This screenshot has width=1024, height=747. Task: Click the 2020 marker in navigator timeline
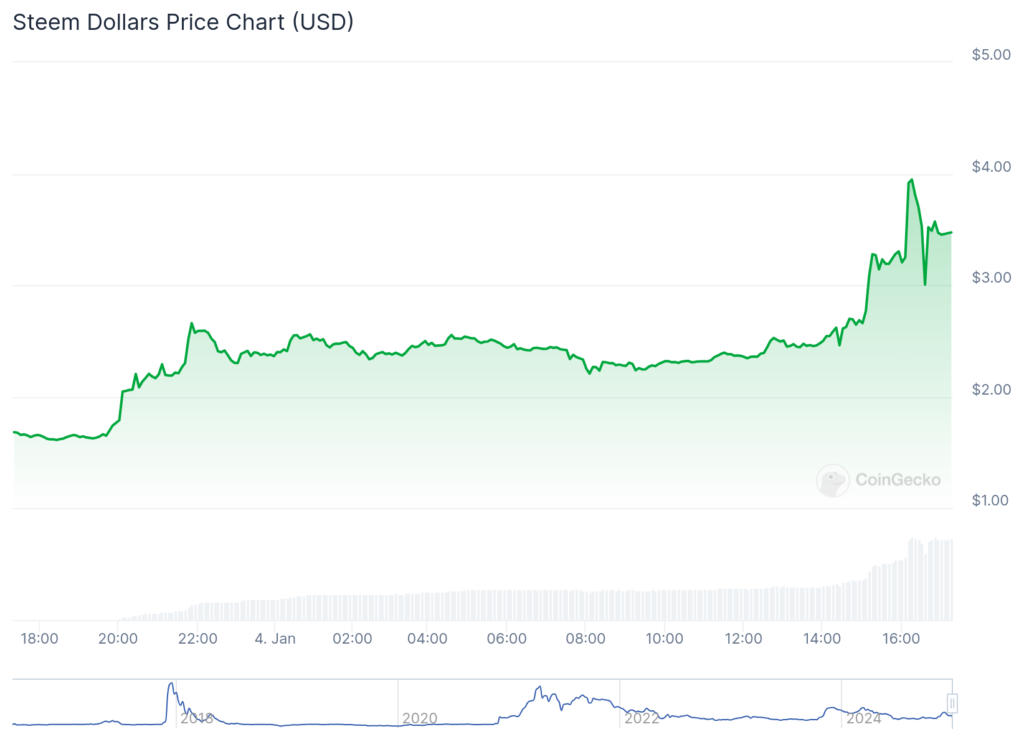coord(419,718)
